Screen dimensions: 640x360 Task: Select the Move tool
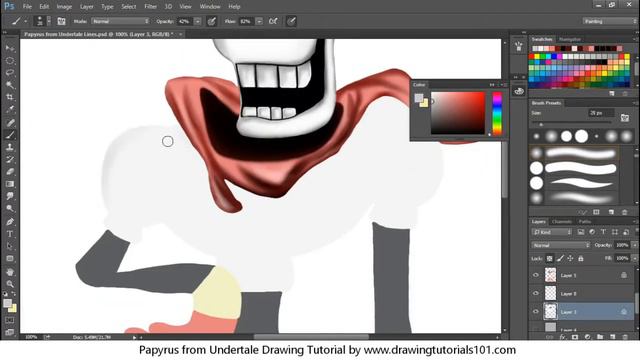[10, 48]
